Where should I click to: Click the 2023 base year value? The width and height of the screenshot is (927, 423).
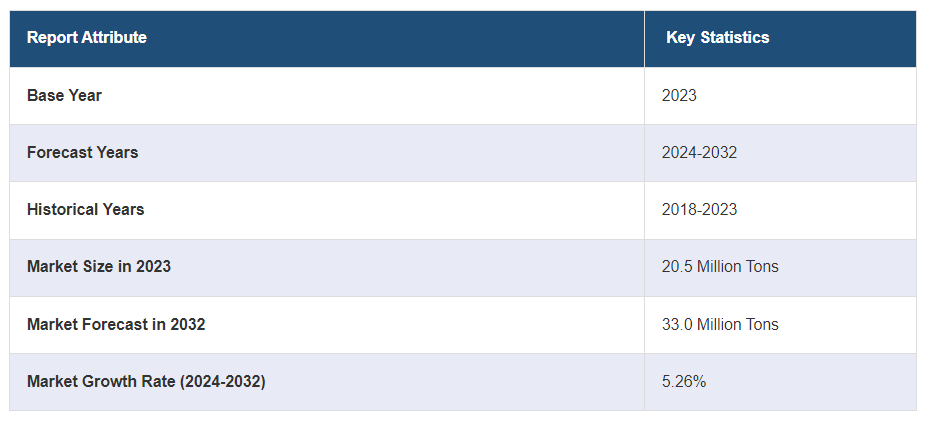tap(679, 95)
